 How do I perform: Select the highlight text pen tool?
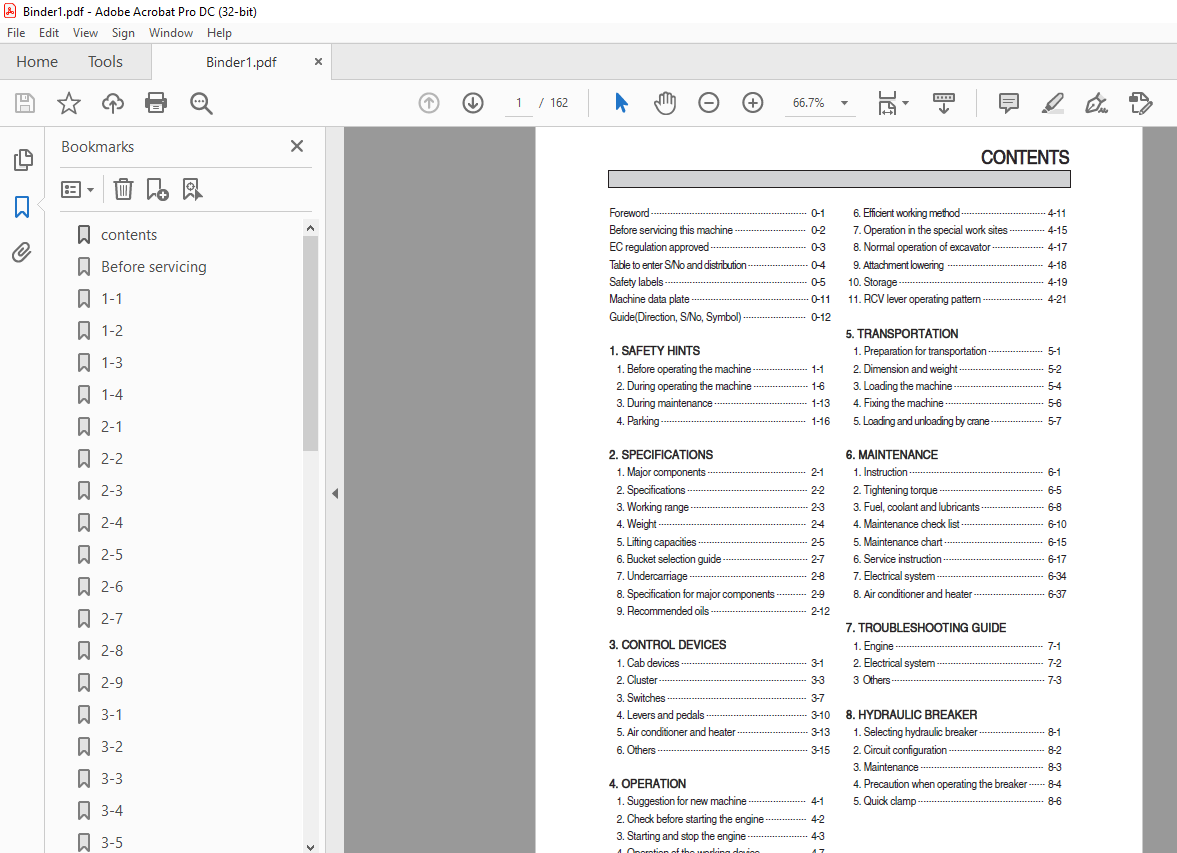tap(1052, 103)
